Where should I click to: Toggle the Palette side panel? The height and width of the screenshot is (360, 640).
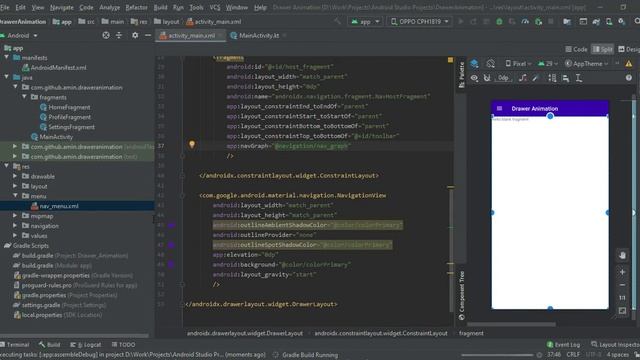click(462, 75)
